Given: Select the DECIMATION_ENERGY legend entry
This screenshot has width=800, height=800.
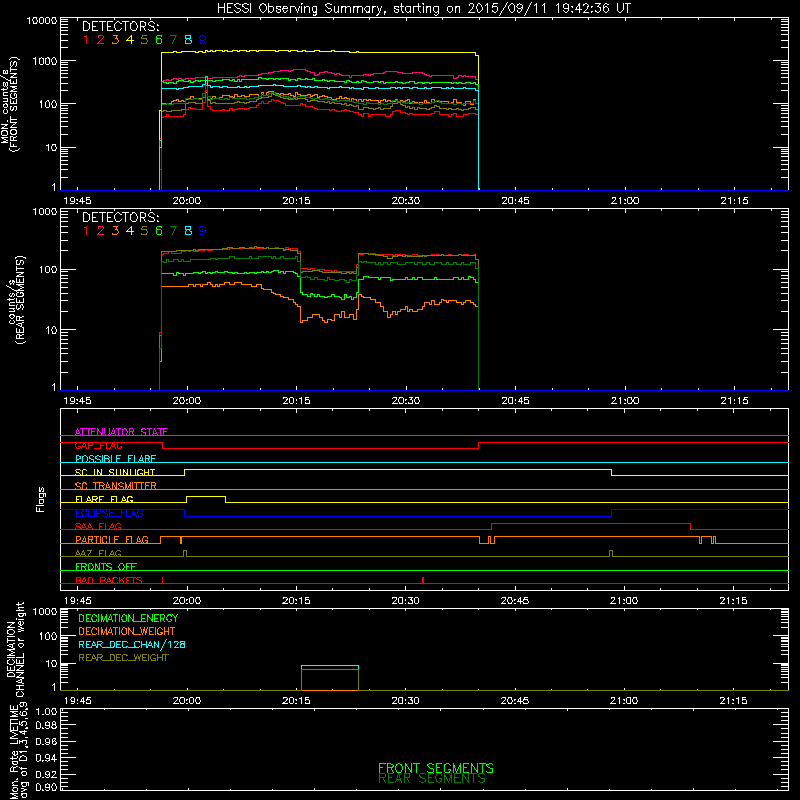Looking at the screenshot, I should (x=128, y=618).
